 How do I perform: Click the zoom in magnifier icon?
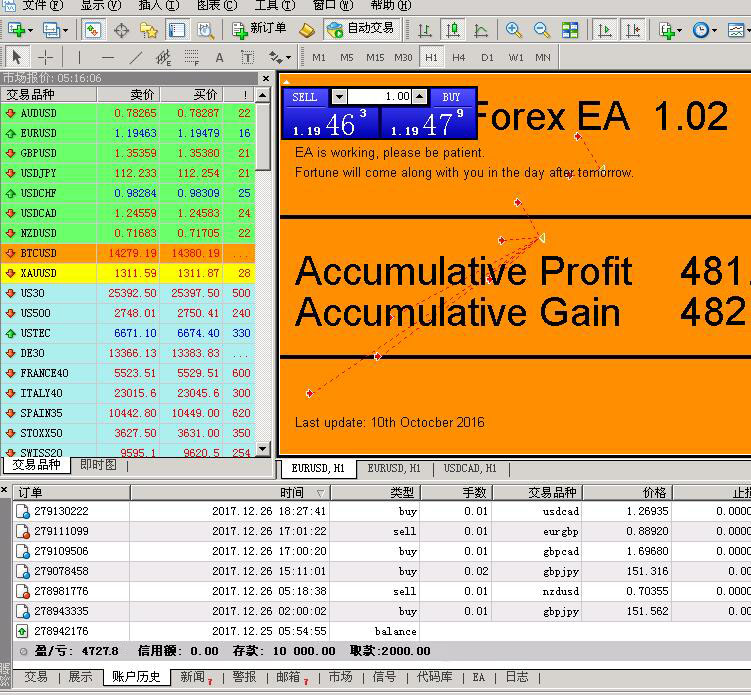point(513,30)
